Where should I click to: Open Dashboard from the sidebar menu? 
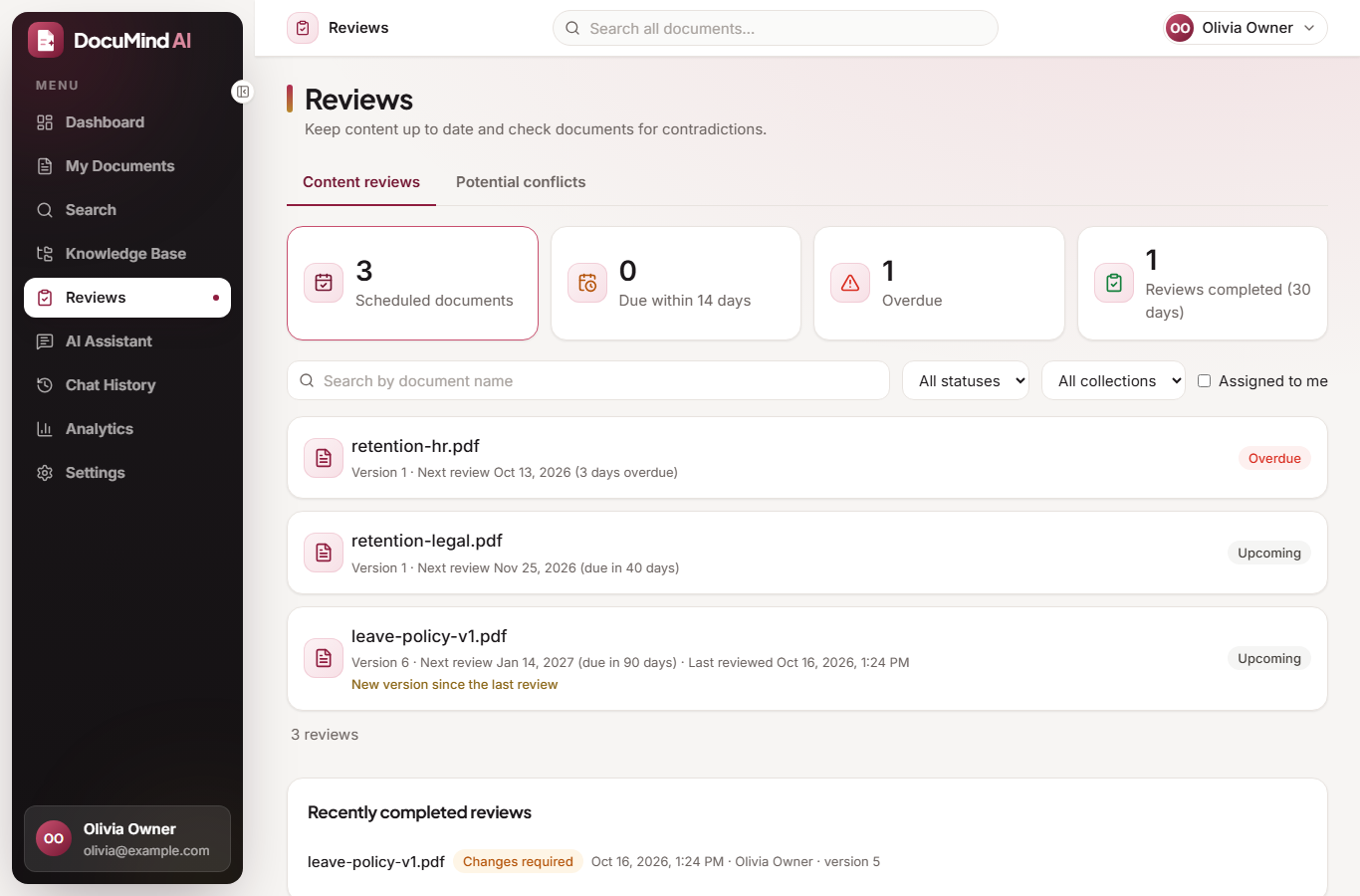(x=127, y=122)
